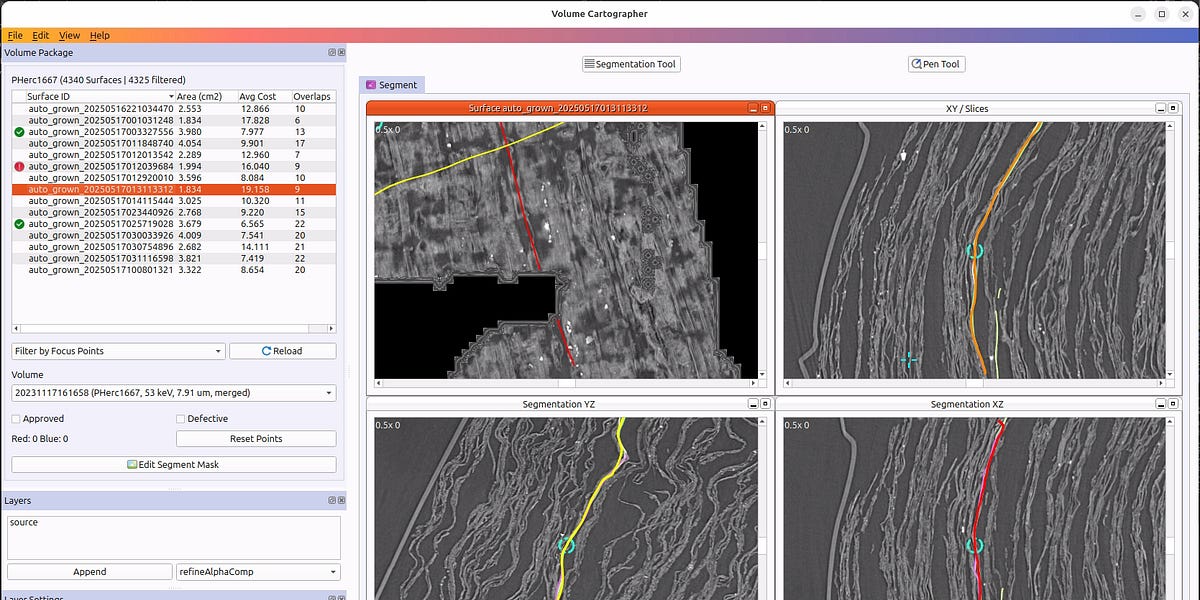Viewport: 1200px width, 600px height.
Task: Click green check icon of auto_grown_20250517003327556
Action: (19, 132)
